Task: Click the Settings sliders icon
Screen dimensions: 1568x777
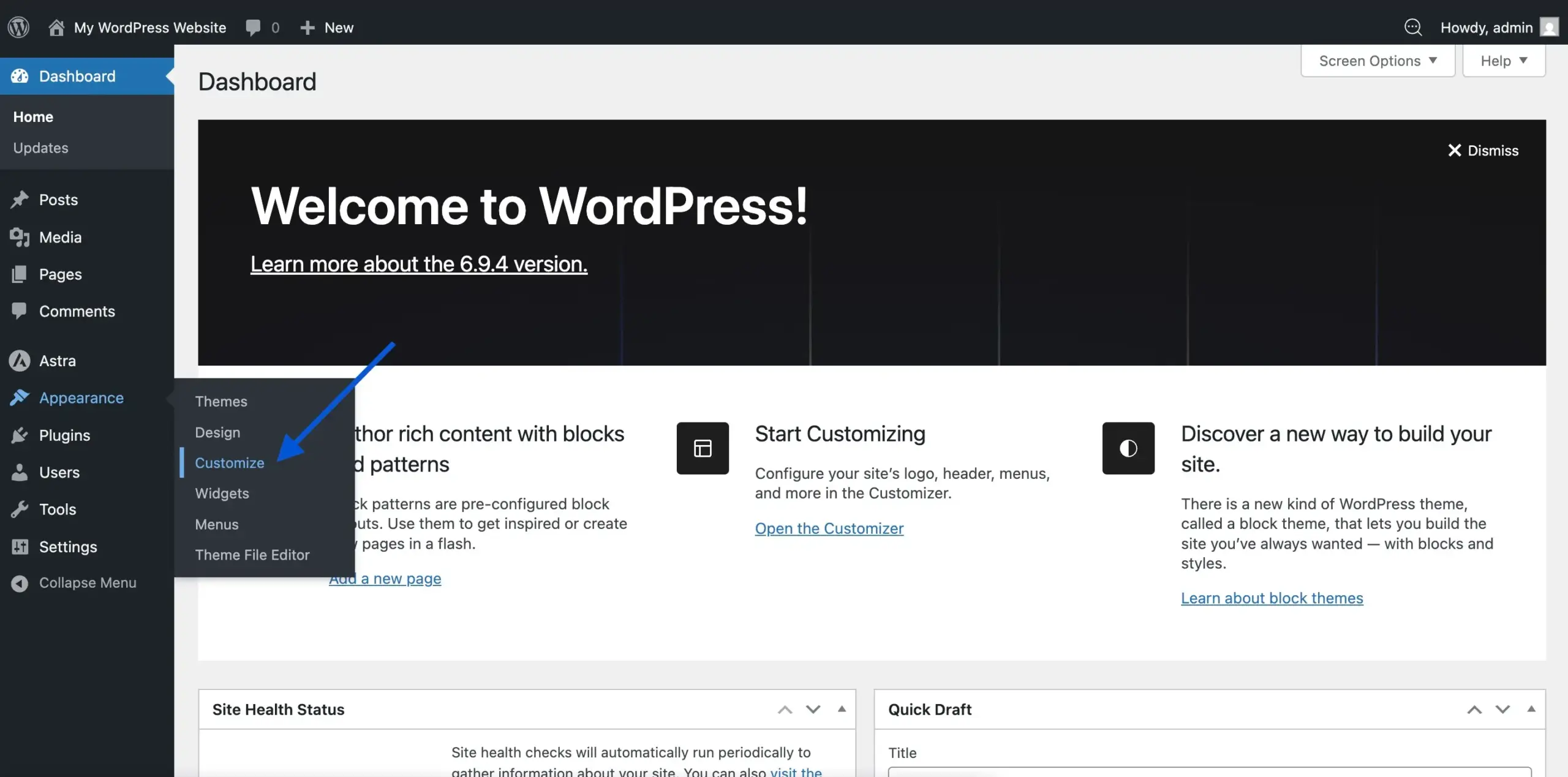Action: click(x=20, y=547)
